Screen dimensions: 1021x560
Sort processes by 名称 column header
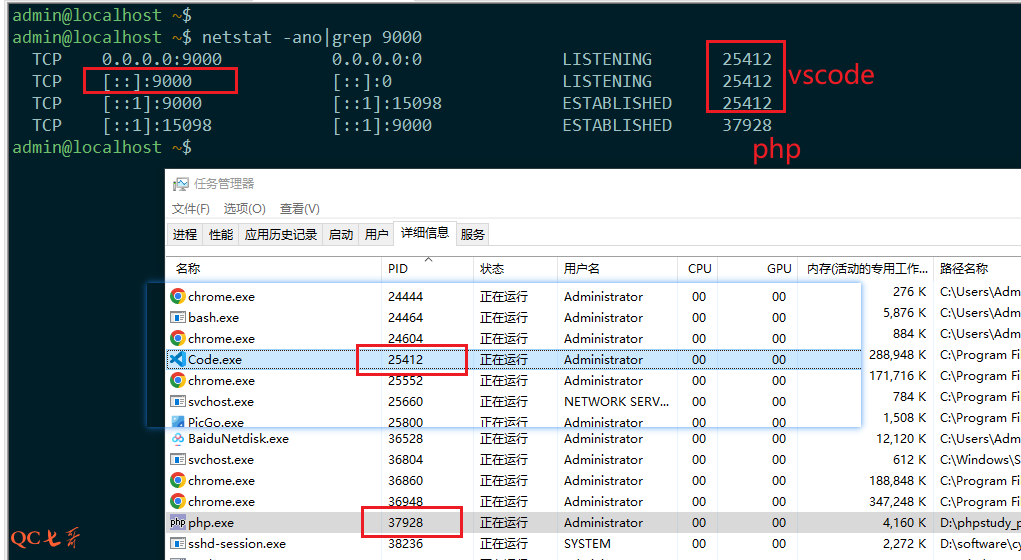click(188, 269)
